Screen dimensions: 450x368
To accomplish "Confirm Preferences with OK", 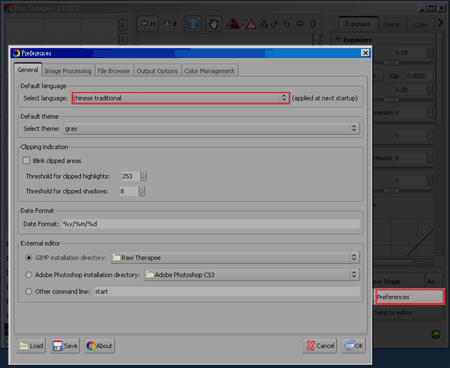I will 354,346.
